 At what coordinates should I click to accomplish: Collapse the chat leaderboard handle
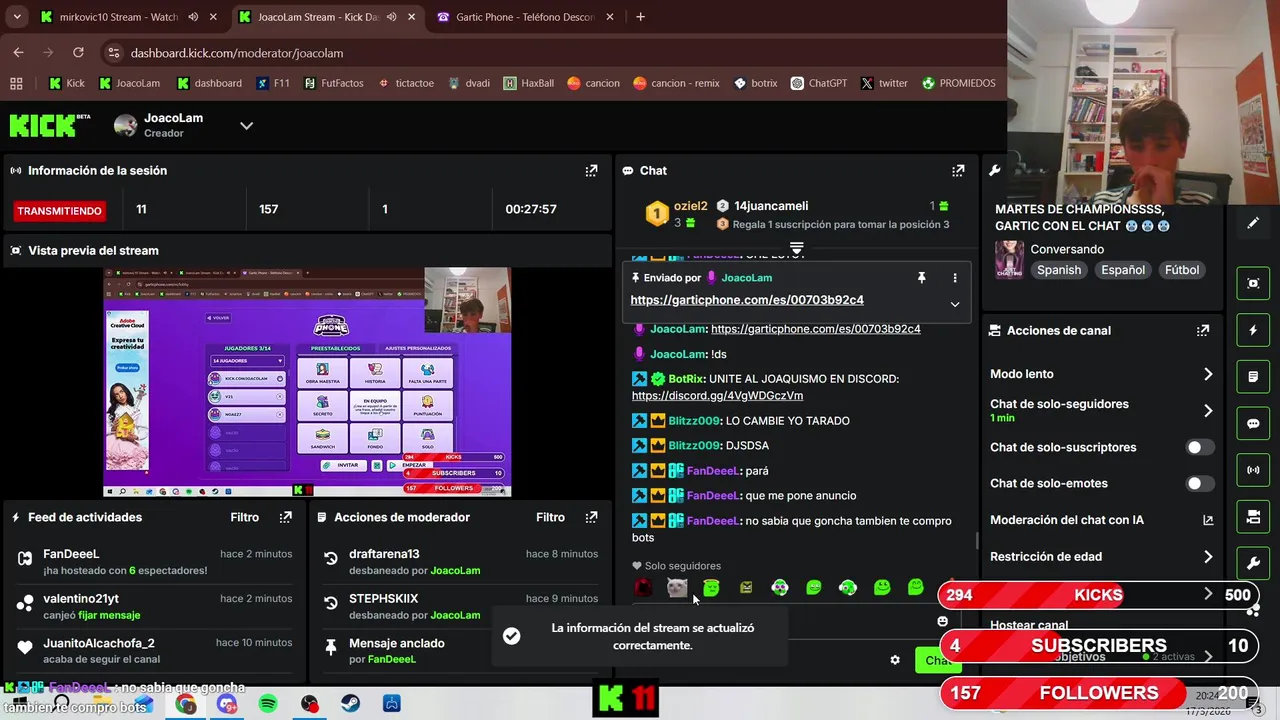[797, 247]
